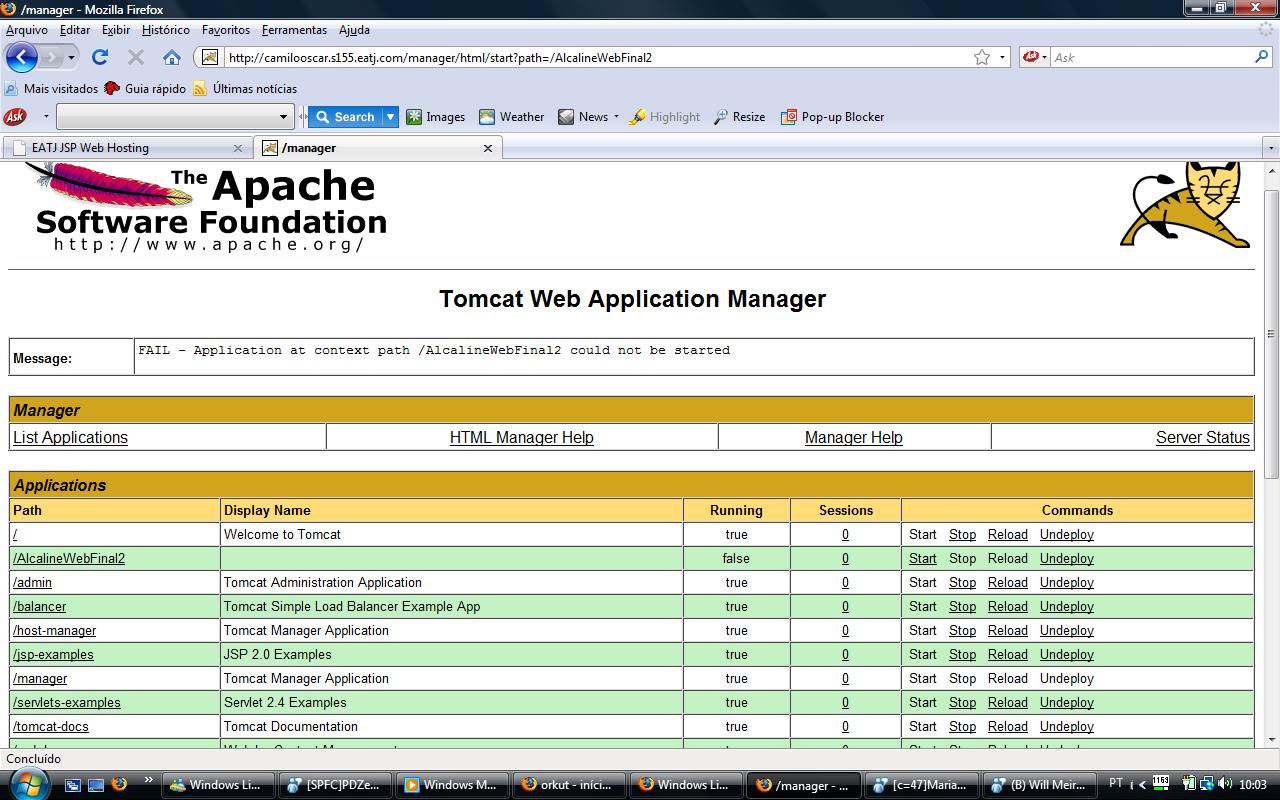Open the Windows M... media player taskbar button
This screenshot has height=800, width=1280.
(451, 785)
